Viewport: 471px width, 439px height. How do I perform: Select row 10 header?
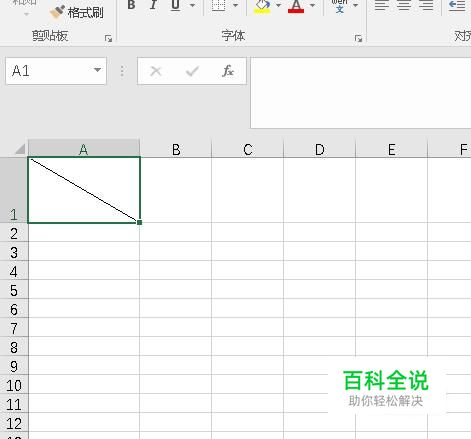click(14, 385)
